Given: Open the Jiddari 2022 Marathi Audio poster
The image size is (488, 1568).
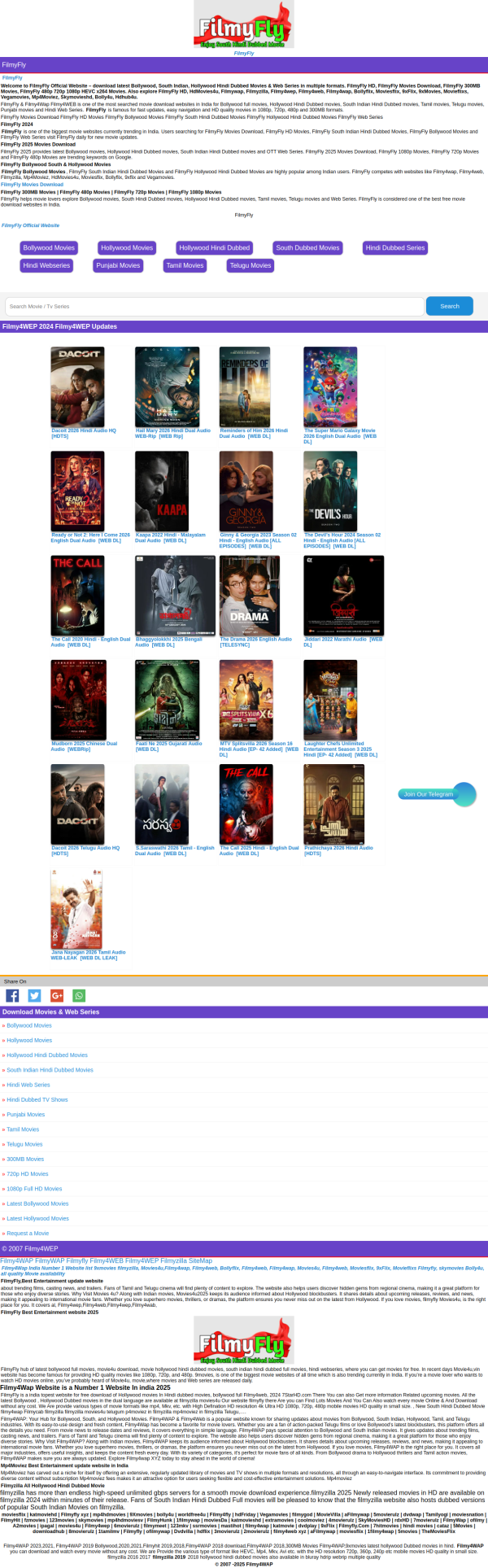Looking at the screenshot, I should (343, 596).
